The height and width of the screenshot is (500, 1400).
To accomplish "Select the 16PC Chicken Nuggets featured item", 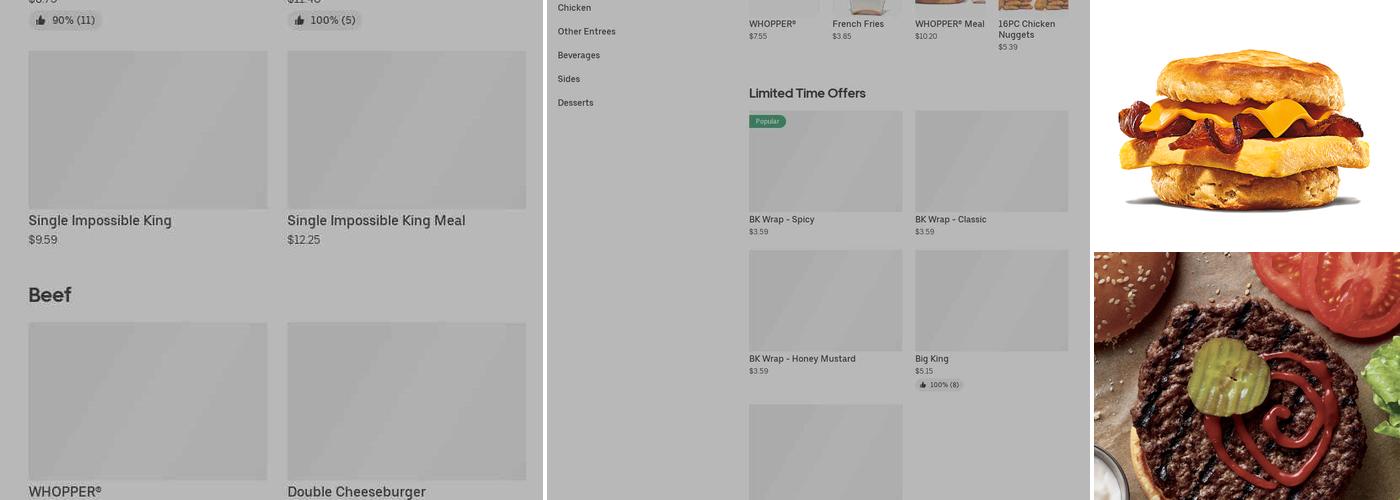I will click(1033, 25).
